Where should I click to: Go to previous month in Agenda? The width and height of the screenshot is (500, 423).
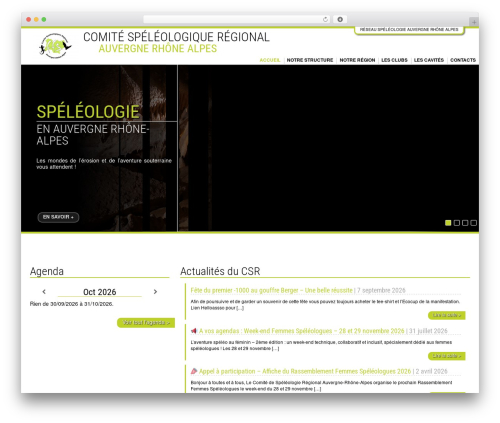[44, 292]
